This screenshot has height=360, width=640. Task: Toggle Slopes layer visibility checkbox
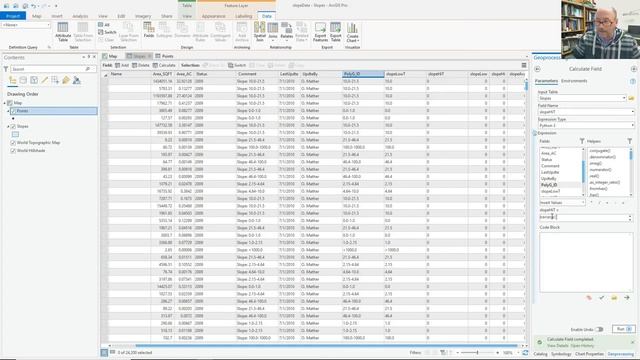13,127
